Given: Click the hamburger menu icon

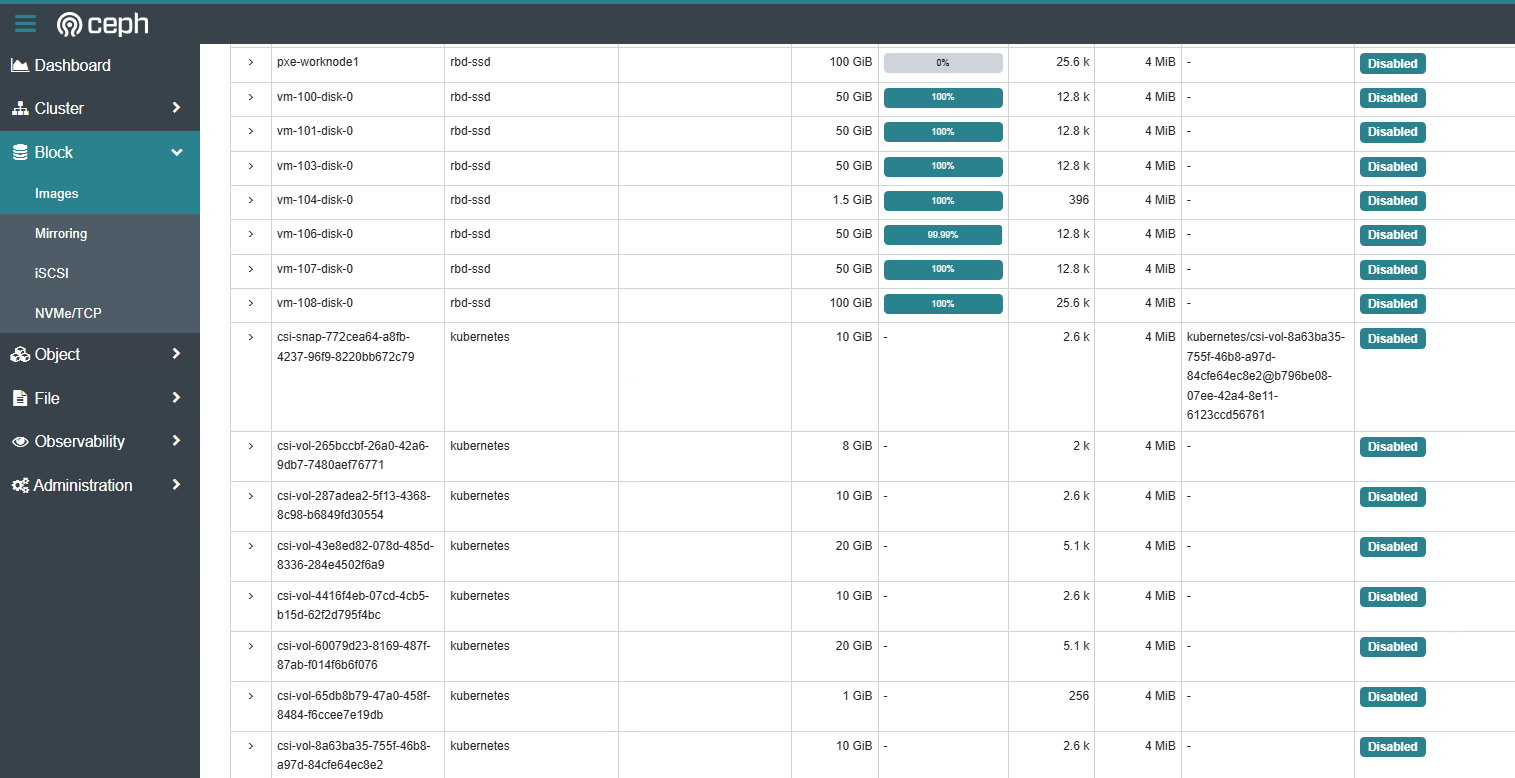Looking at the screenshot, I should pos(25,24).
